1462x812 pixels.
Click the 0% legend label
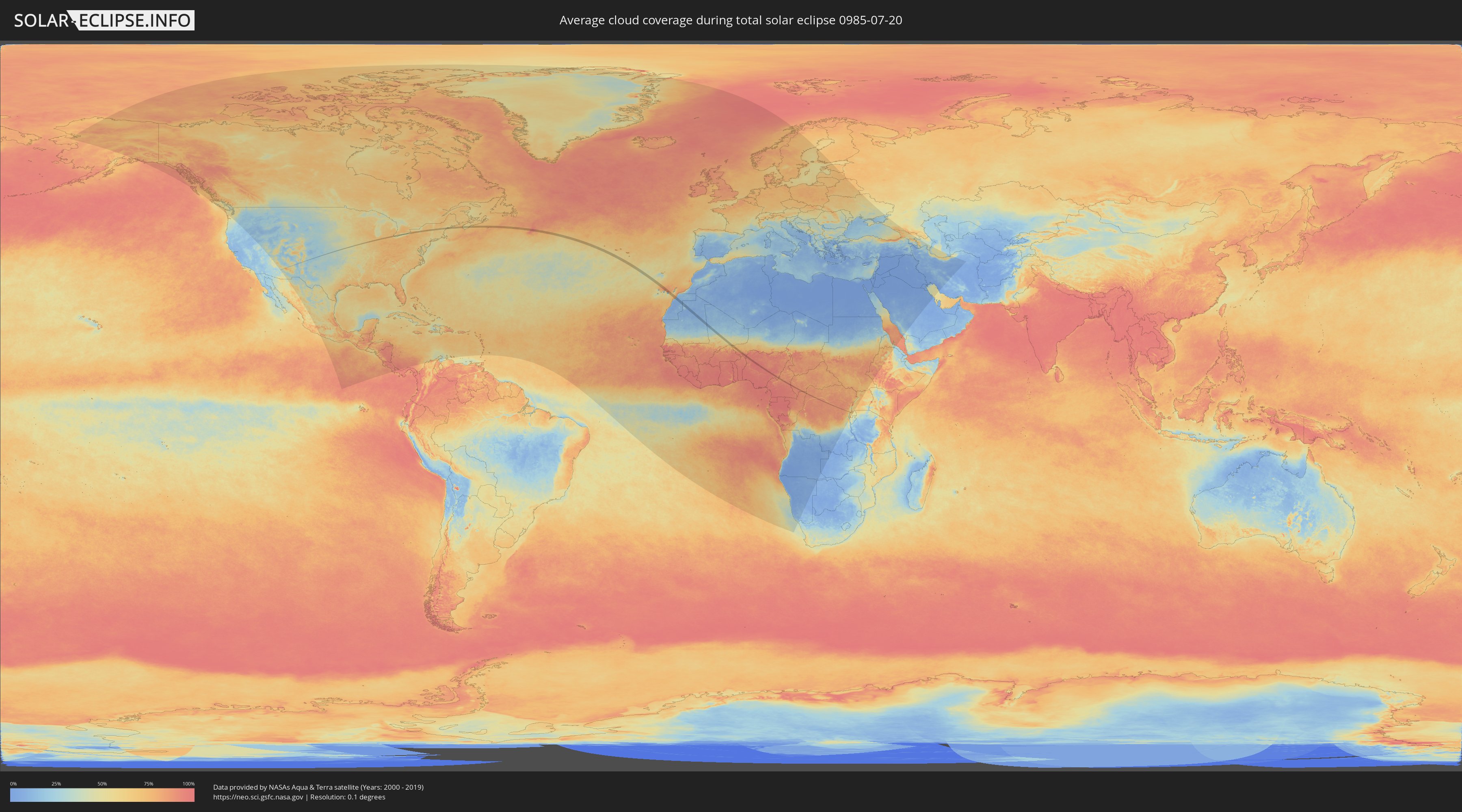tap(13, 784)
